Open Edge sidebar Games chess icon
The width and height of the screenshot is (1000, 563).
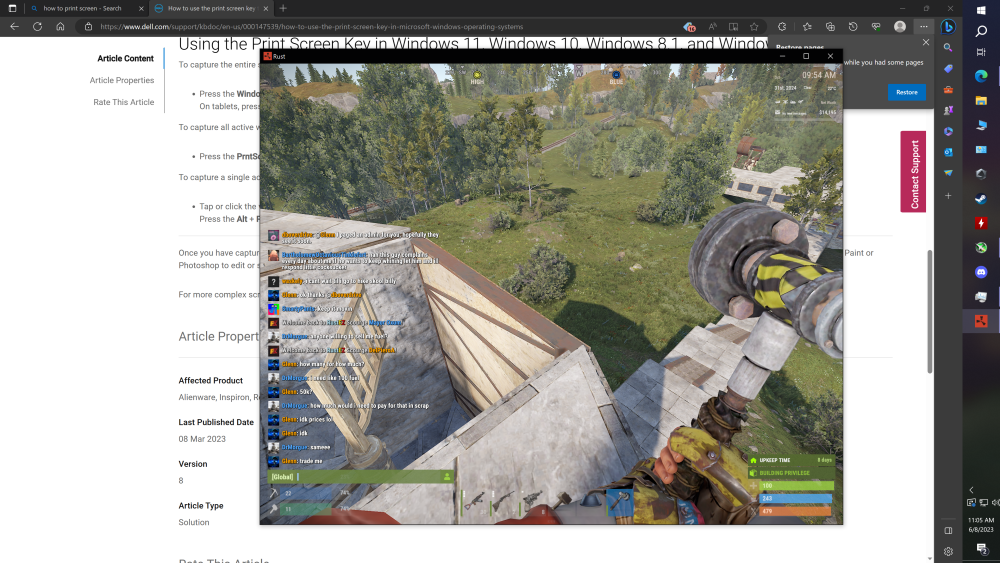click(948, 111)
